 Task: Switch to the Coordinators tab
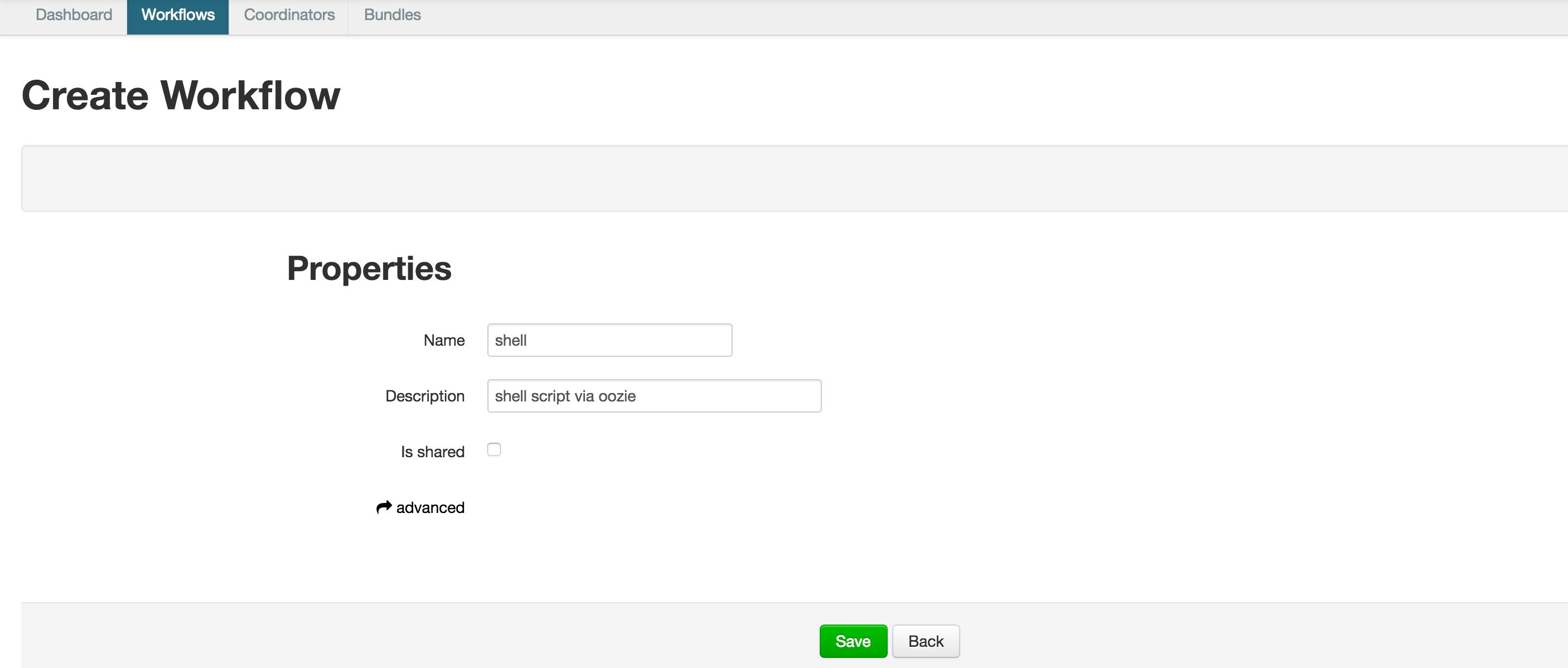[x=289, y=14]
